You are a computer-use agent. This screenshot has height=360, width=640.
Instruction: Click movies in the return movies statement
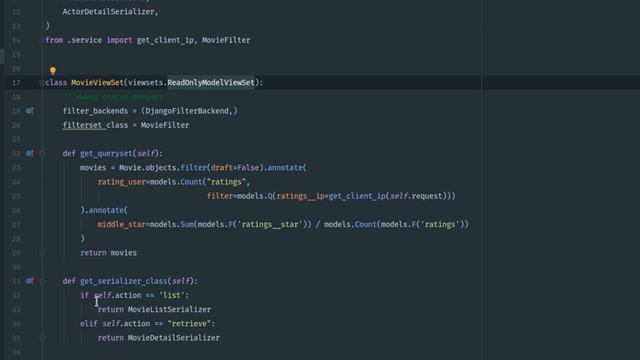123,253
